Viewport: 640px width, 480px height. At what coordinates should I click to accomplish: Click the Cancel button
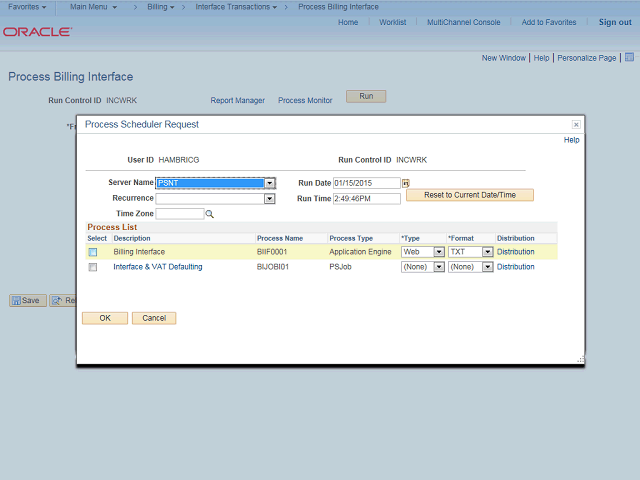(x=154, y=318)
